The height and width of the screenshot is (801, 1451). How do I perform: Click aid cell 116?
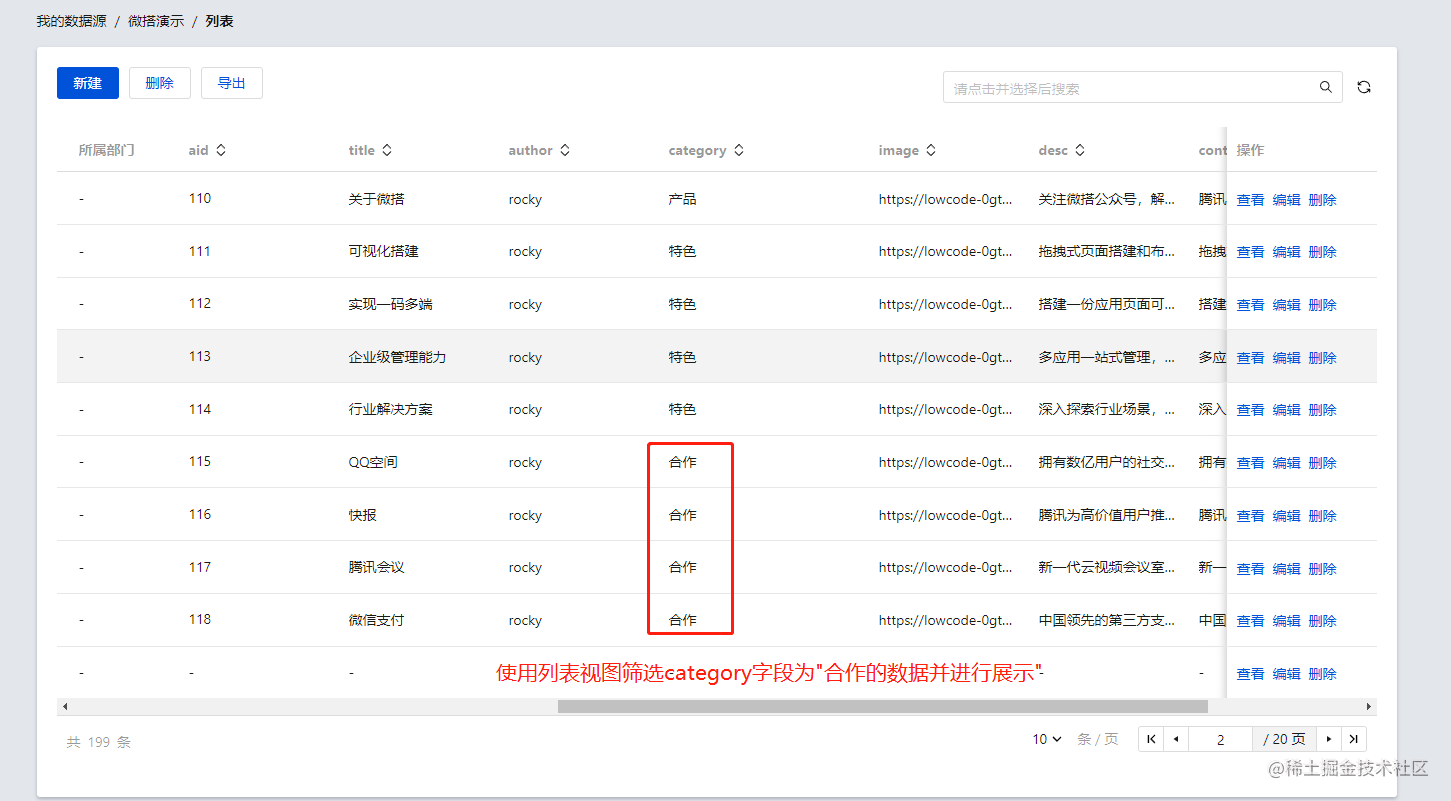[x=200, y=514]
